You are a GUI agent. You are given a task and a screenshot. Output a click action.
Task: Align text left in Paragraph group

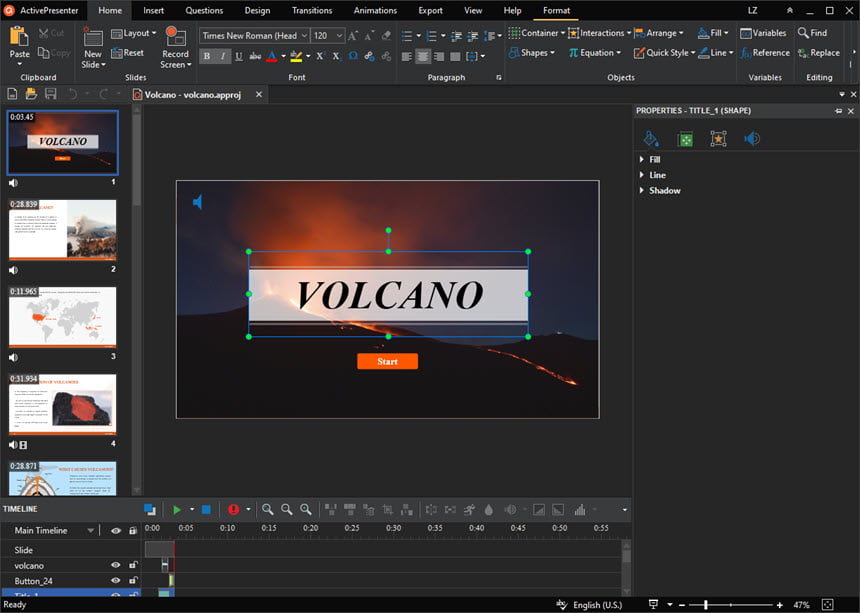(406, 56)
